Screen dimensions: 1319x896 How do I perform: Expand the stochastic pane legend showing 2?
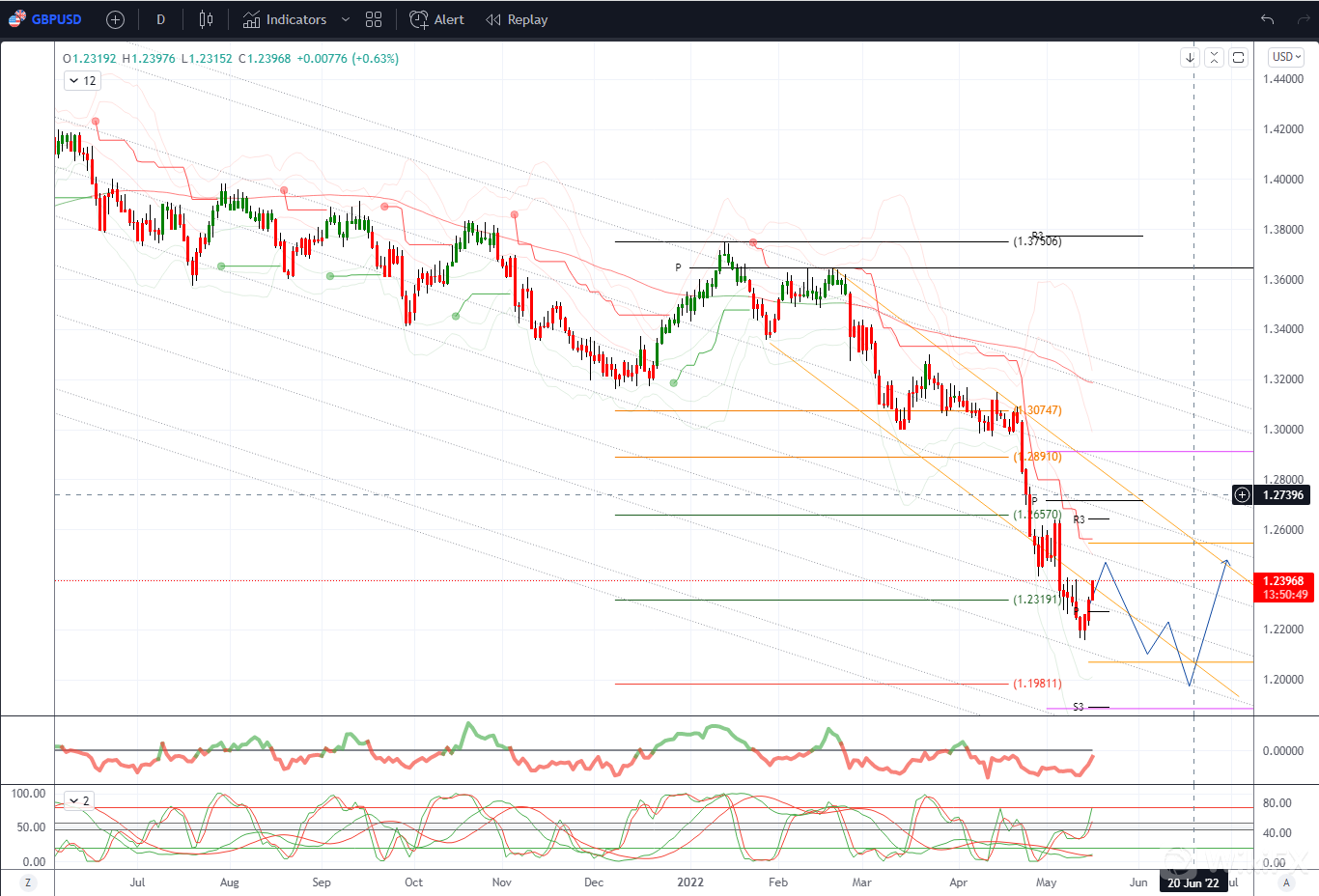tap(79, 801)
